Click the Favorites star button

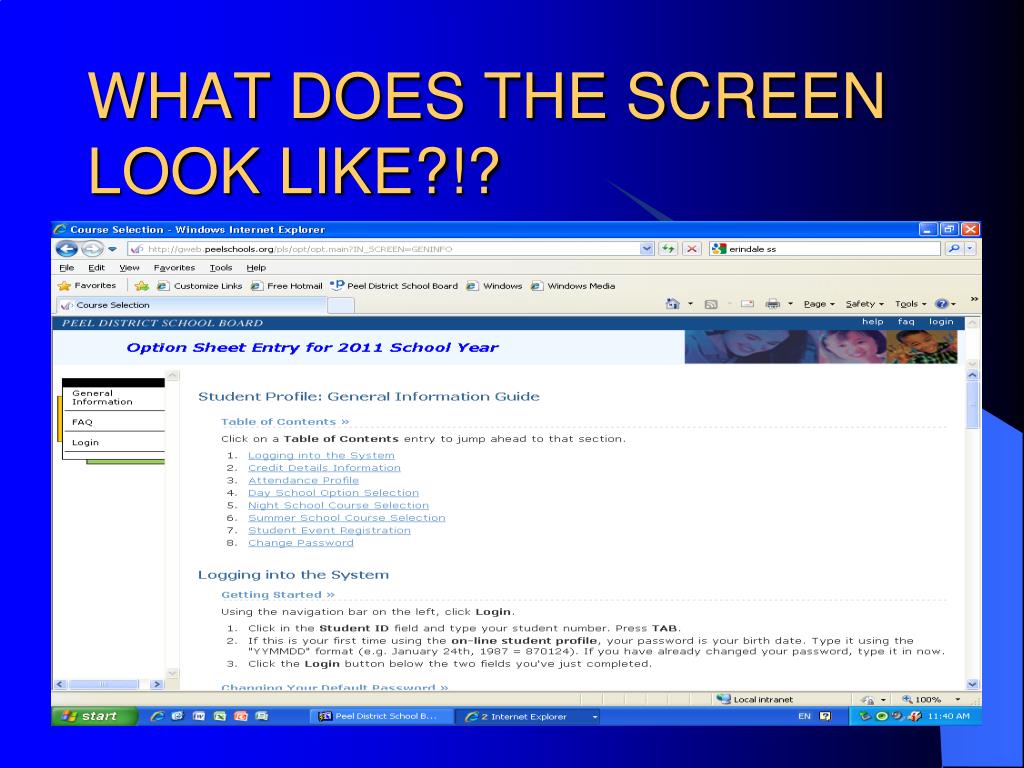87,285
